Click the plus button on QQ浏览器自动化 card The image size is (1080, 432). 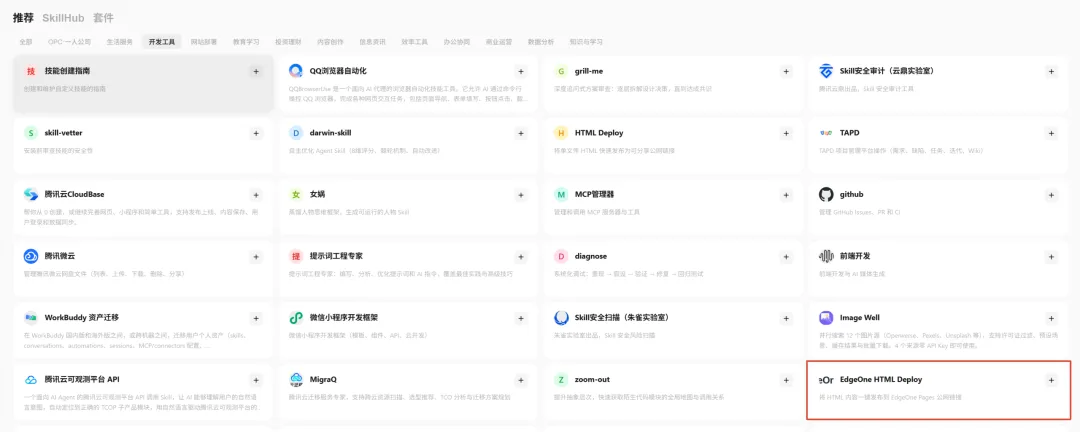(x=521, y=71)
